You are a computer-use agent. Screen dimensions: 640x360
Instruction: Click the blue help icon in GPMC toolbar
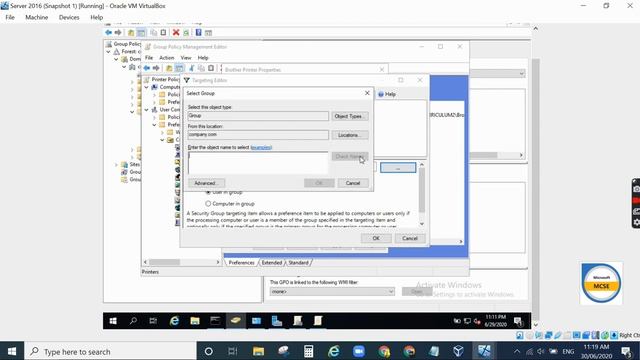click(x=198, y=33)
